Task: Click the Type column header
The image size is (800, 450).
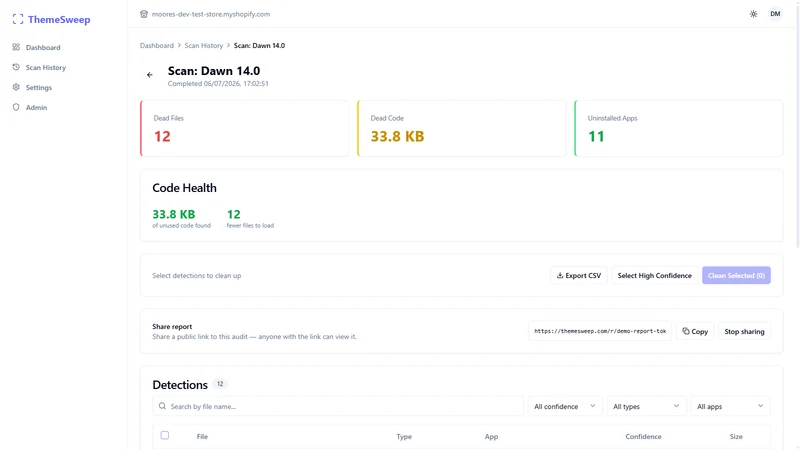Action: tap(404, 437)
